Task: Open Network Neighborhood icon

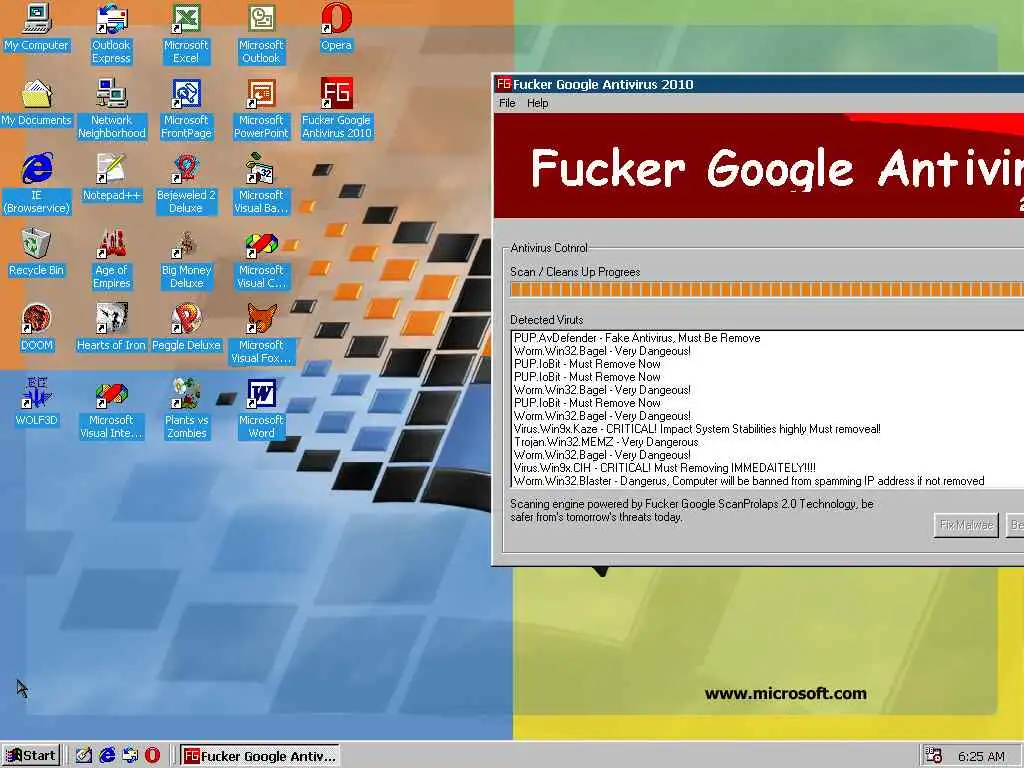Action: [112, 108]
